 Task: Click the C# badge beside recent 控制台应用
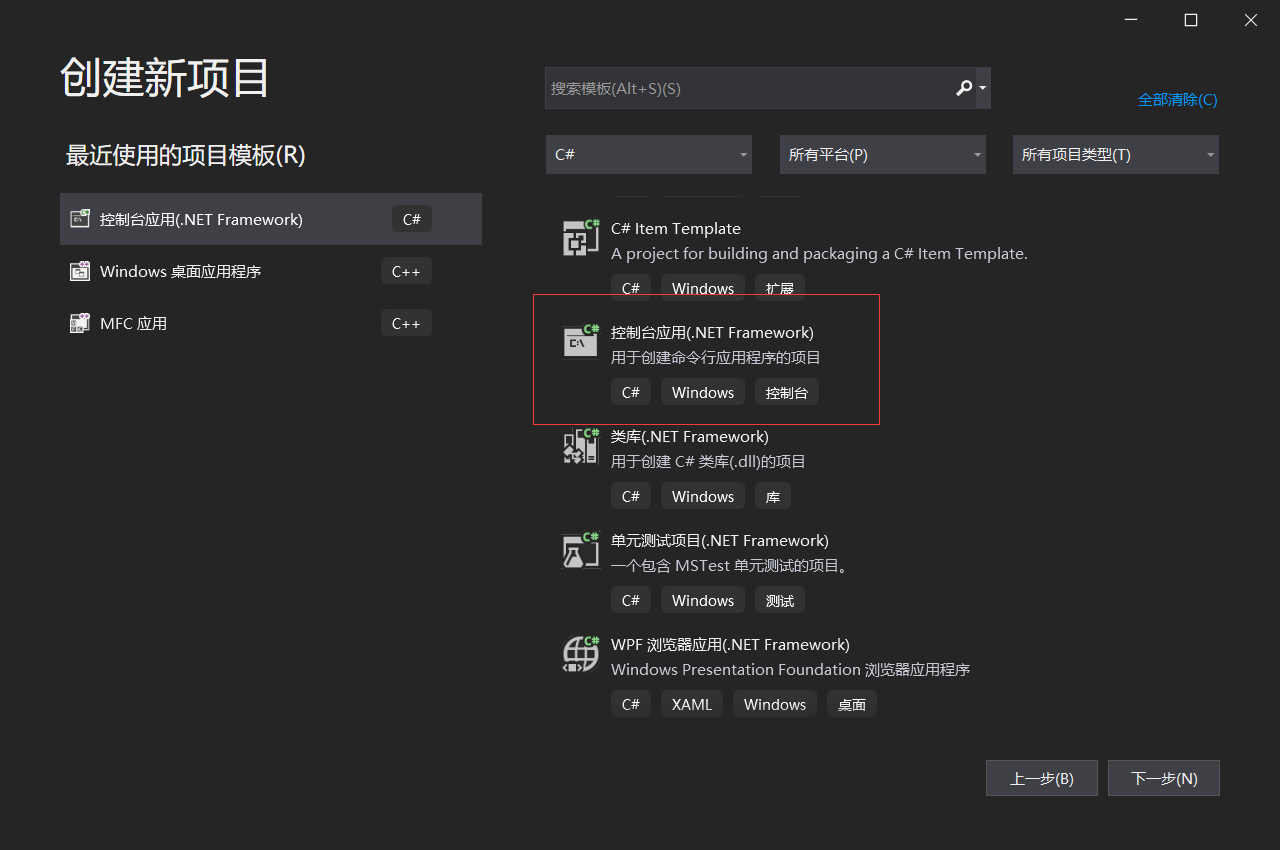pyautogui.click(x=412, y=219)
